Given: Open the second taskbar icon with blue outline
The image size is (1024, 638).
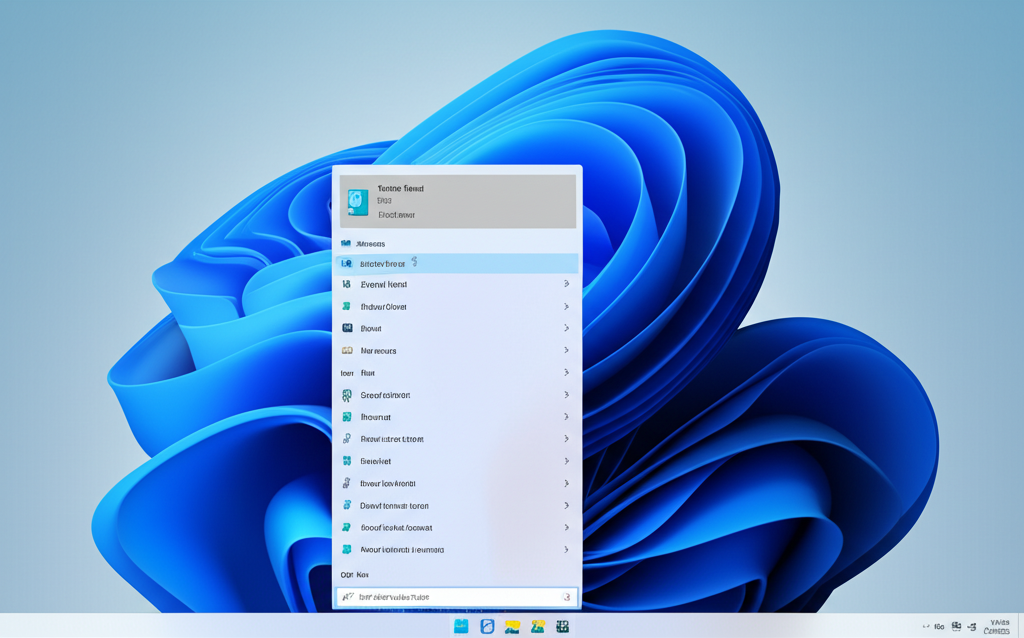Looking at the screenshot, I should [487, 627].
